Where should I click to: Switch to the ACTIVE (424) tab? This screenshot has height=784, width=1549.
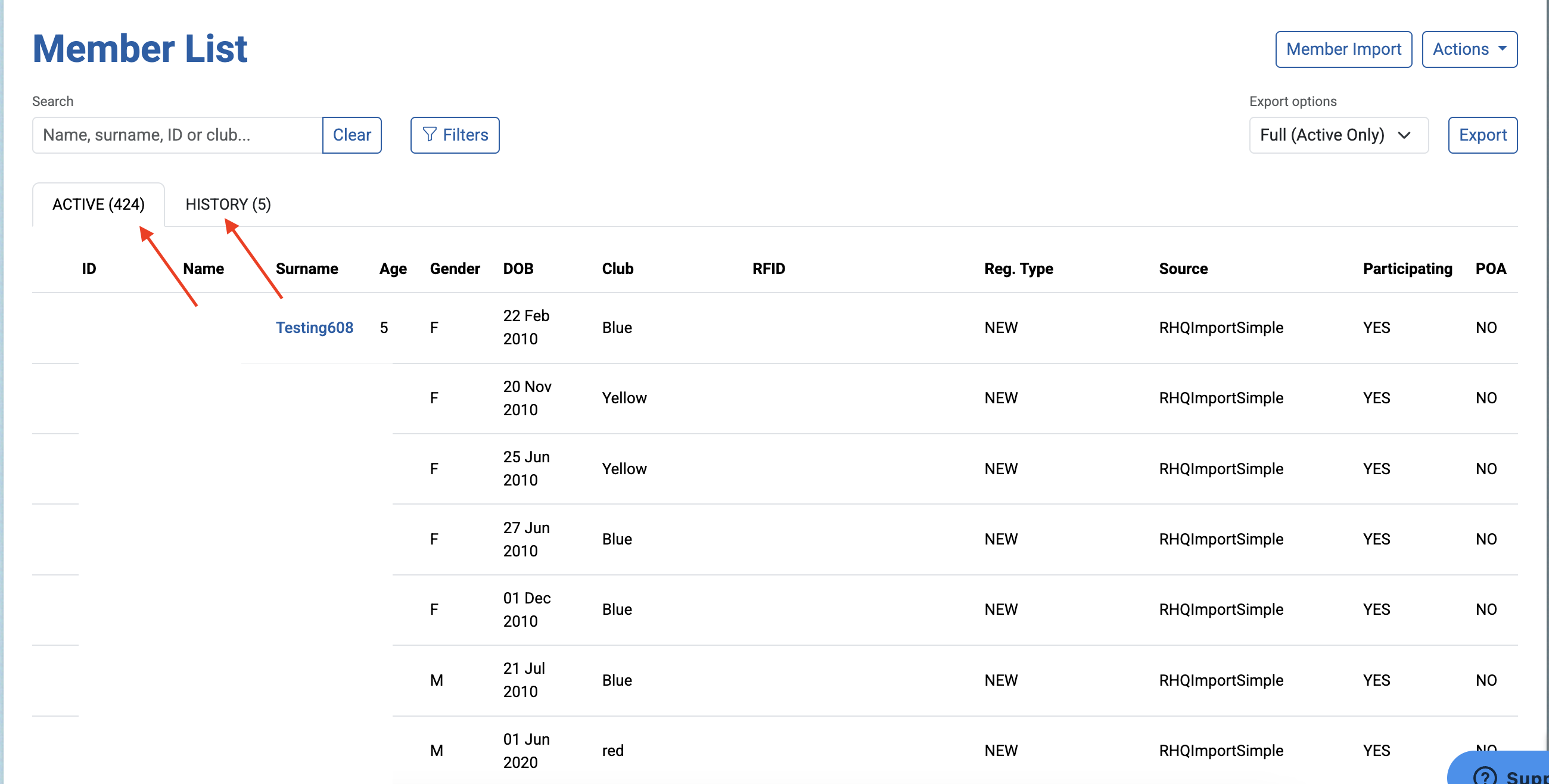[99, 204]
